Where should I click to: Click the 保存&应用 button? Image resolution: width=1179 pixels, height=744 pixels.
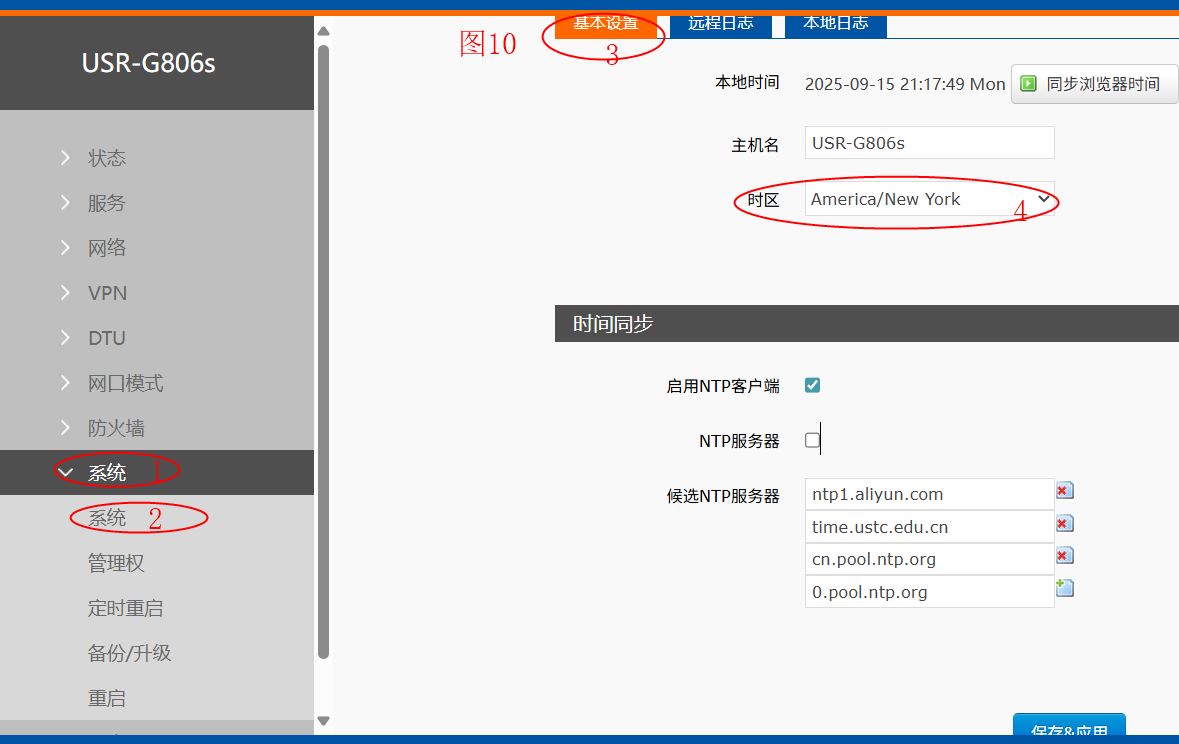(1069, 725)
